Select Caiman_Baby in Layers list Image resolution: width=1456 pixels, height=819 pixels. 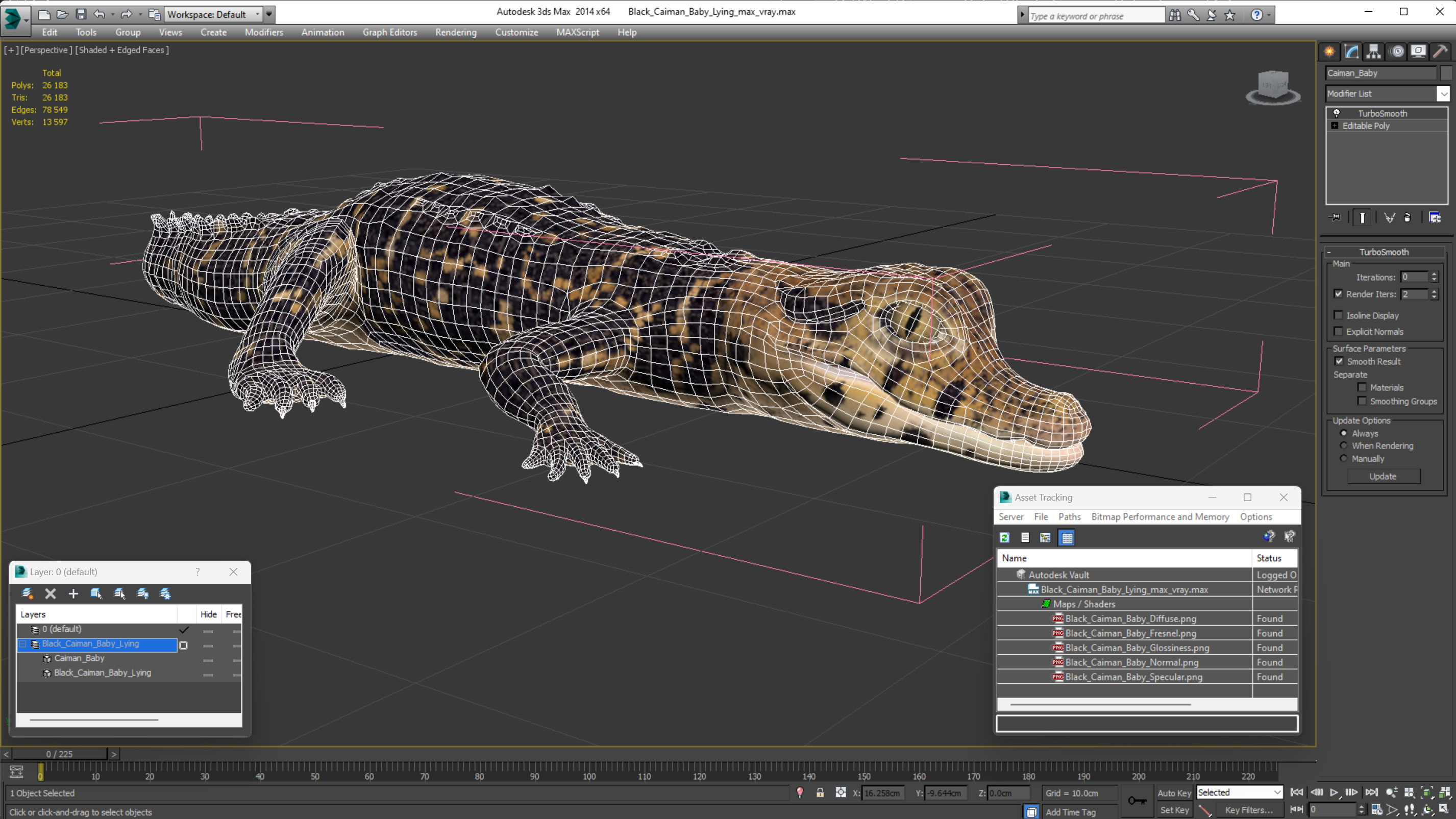click(79, 658)
